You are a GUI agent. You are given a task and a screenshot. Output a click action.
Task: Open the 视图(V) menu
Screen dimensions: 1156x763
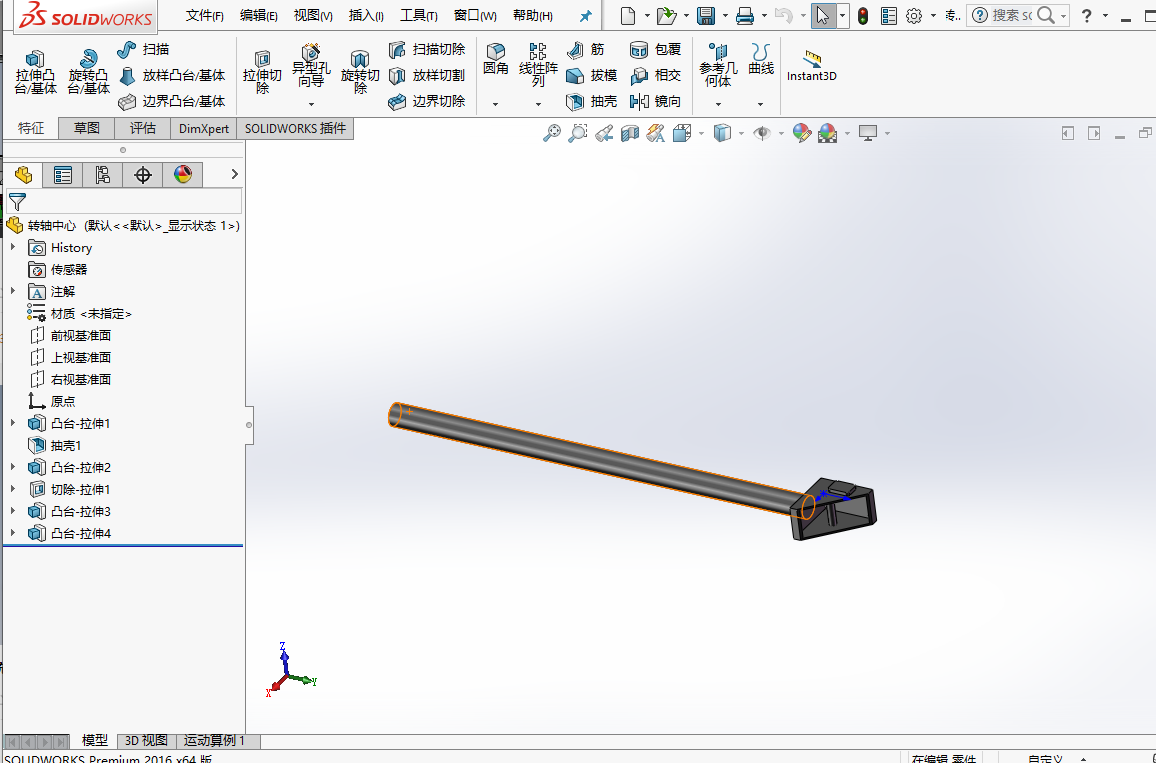(313, 15)
